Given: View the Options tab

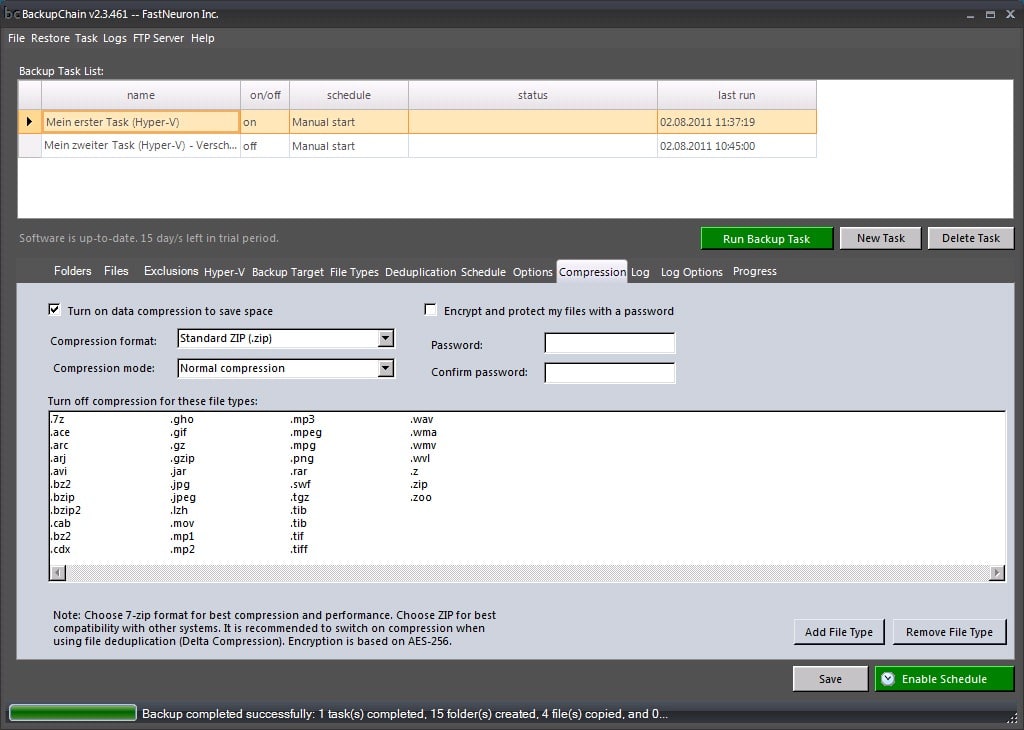Looking at the screenshot, I should tap(533, 272).
